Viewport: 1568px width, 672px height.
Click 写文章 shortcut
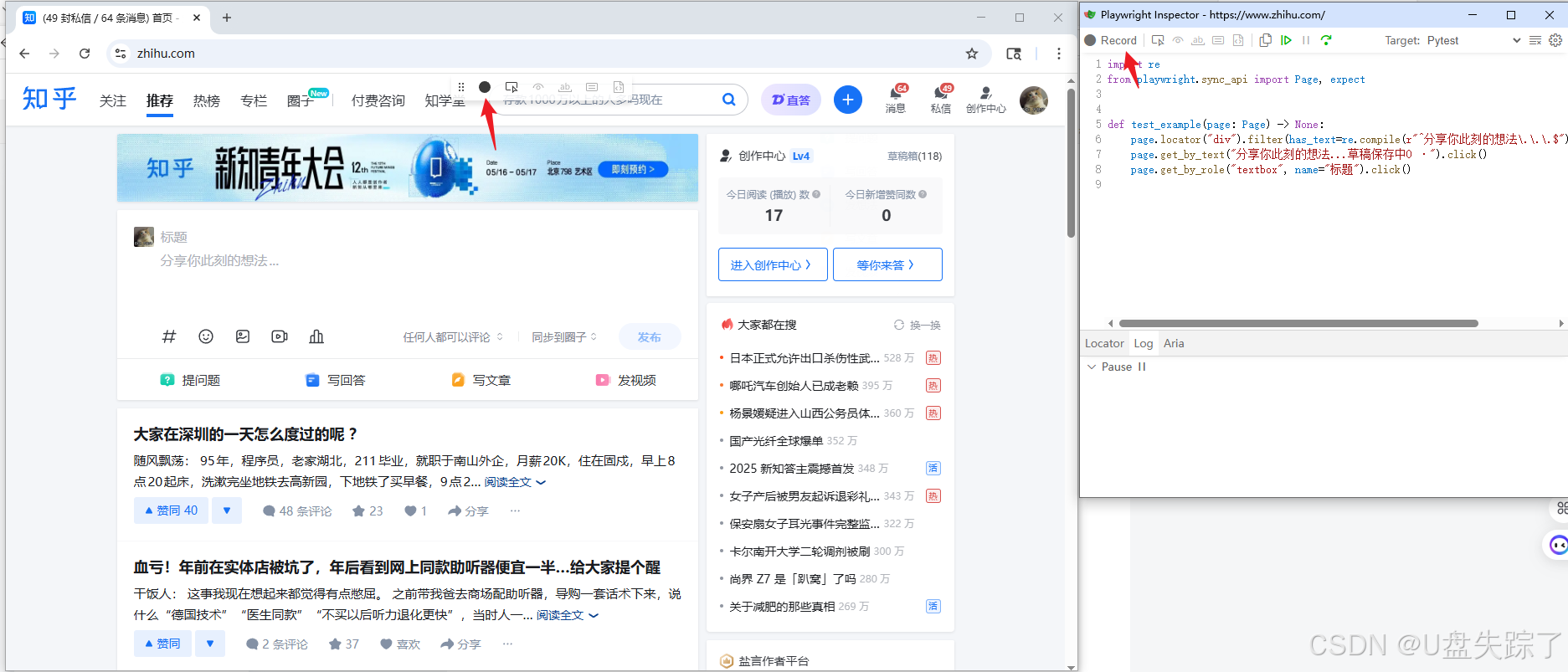pos(481,380)
